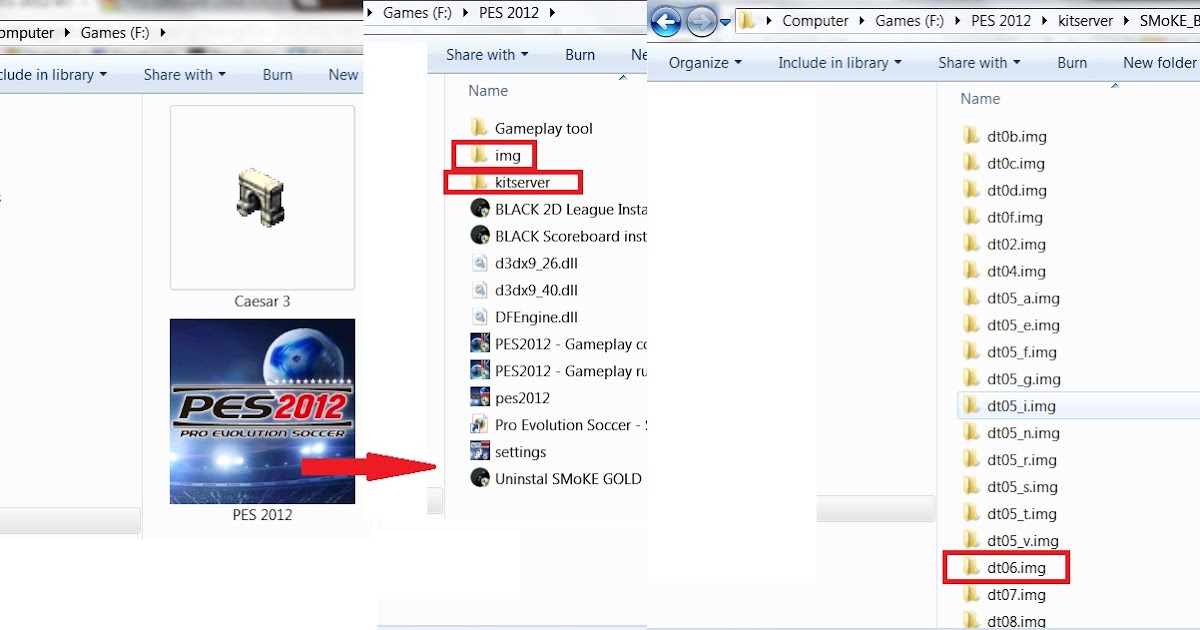Click kitserver breadcrumb in address bar

point(1084,21)
